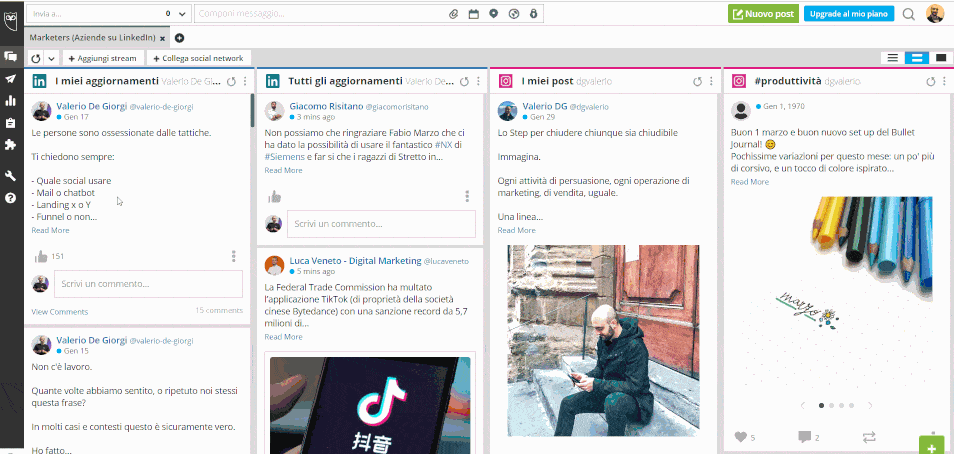Click the green plus floating button

(932, 445)
